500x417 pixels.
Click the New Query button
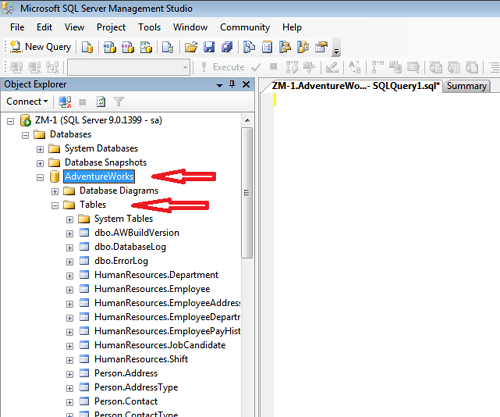[x=41, y=47]
